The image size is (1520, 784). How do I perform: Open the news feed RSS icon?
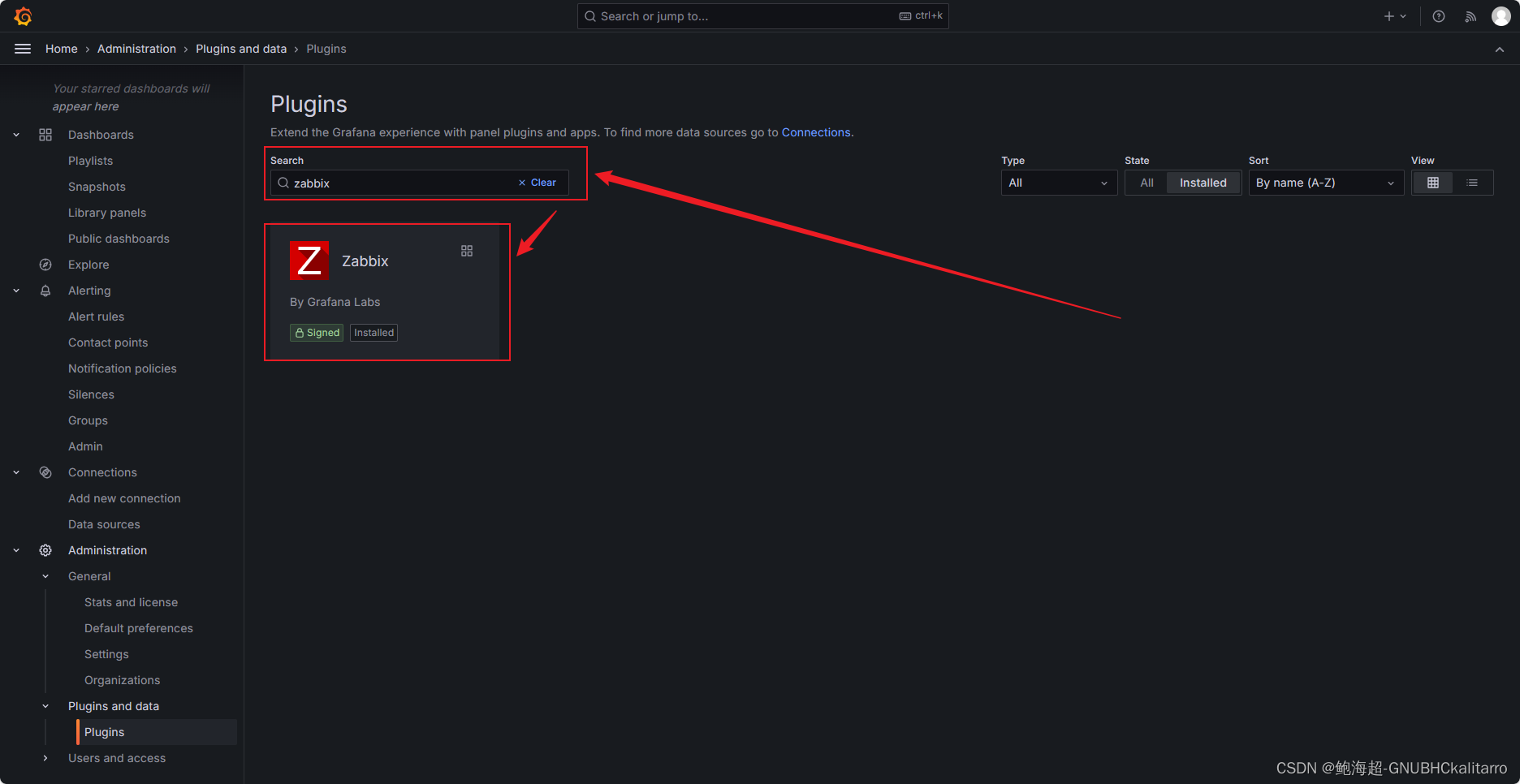pos(1470,16)
